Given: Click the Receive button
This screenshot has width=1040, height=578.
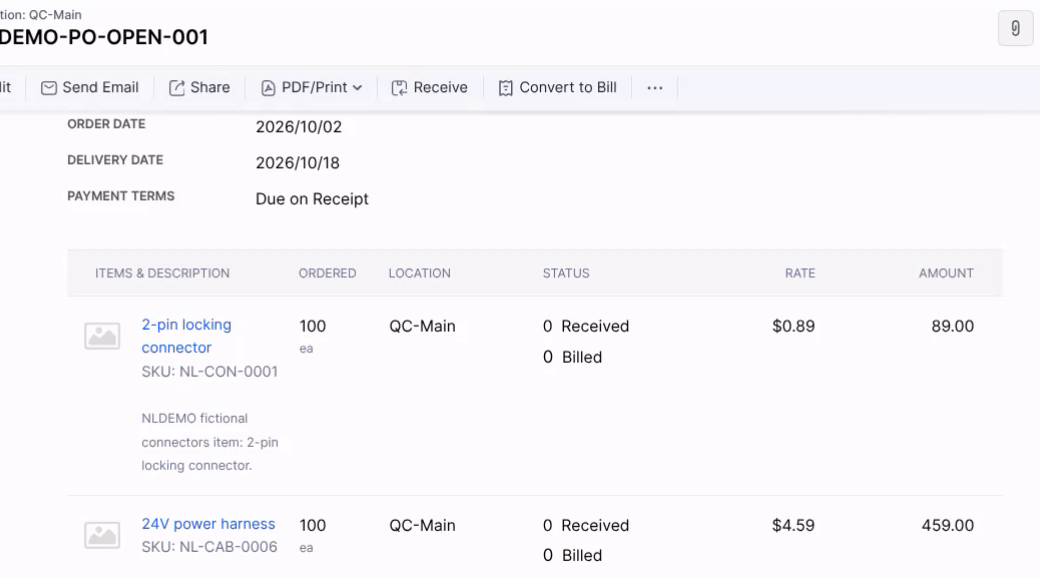Looking at the screenshot, I should (x=430, y=88).
